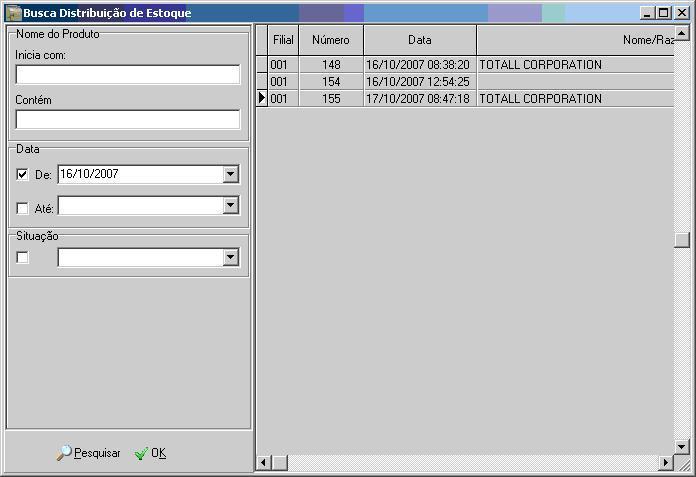Open the De date dropdown
The width and height of the screenshot is (696, 477).
tap(231, 174)
